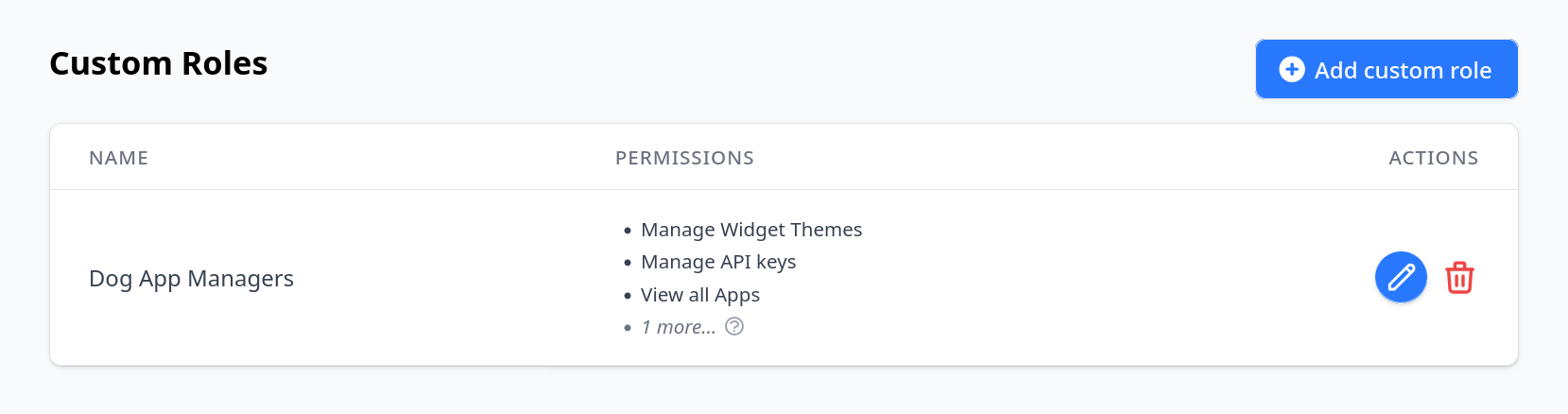Click the PERMISSIONS column header
The width and height of the screenshot is (1568, 414).
[x=684, y=158]
